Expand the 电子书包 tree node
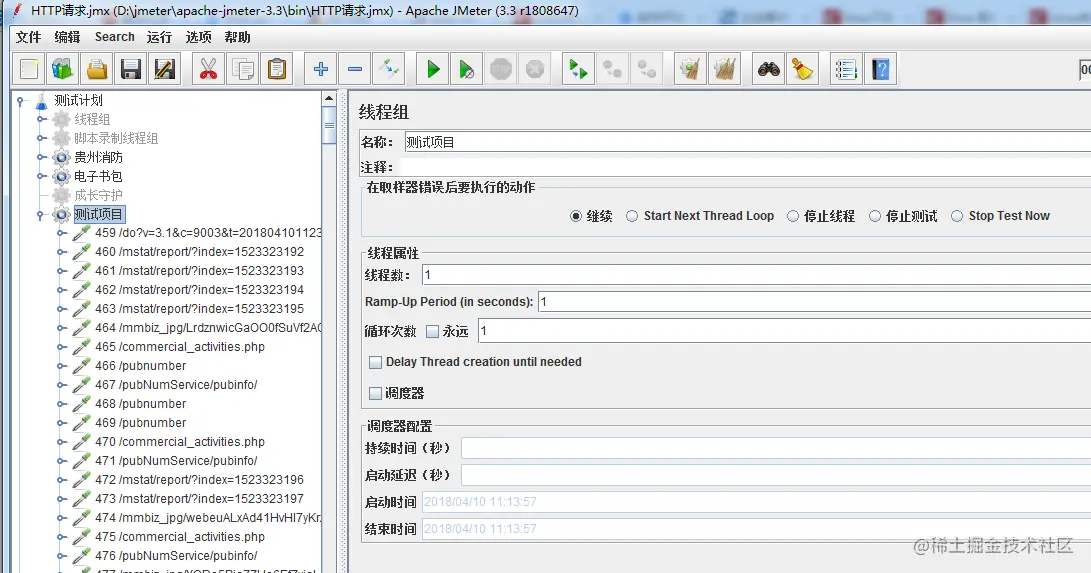Screen dimensions: 1091x573 [x=41, y=176]
